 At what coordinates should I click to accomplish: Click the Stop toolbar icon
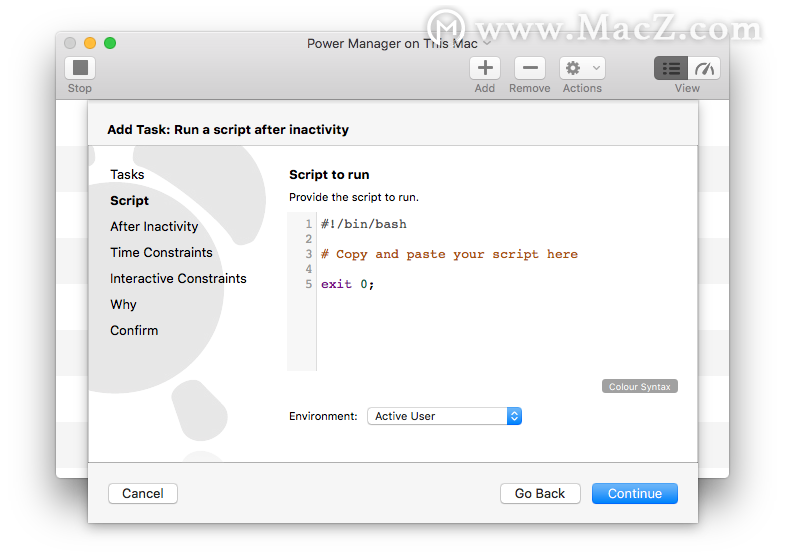(80, 68)
